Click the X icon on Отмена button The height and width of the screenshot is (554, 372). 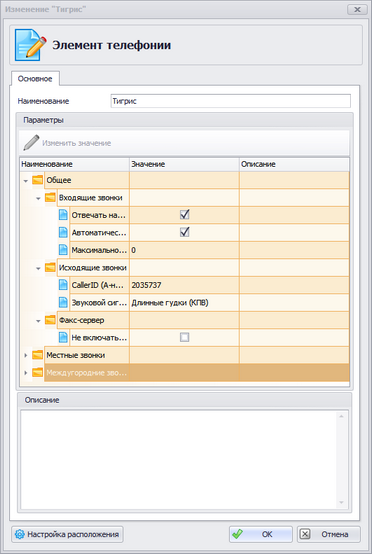[x=305, y=534]
